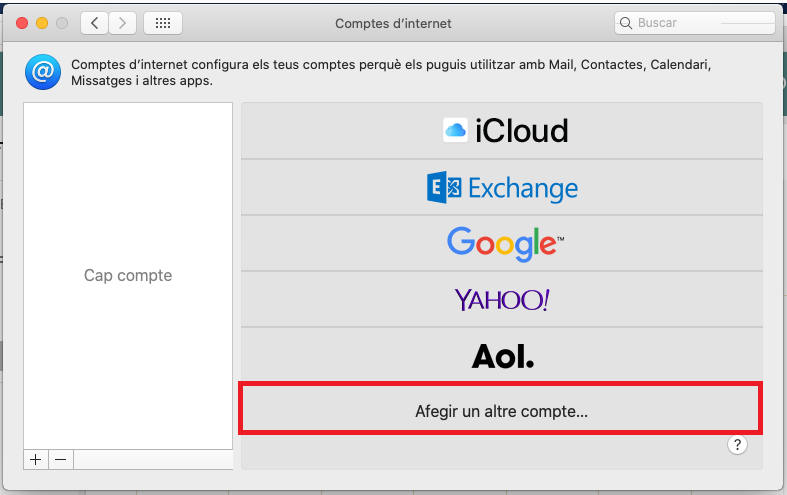Choose the Yahoo! account provider
Image resolution: width=787 pixels, height=495 pixels.
(502, 300)
